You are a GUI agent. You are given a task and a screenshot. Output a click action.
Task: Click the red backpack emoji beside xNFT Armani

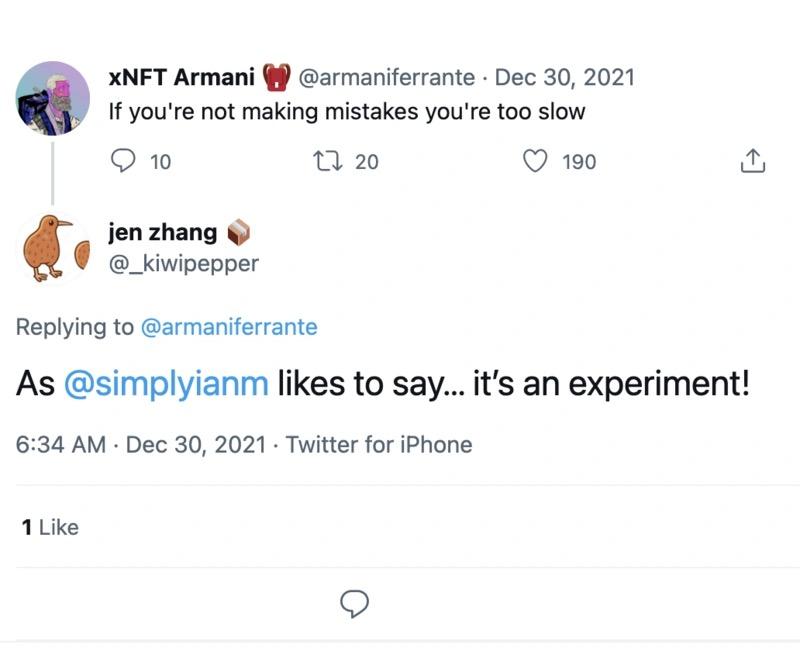pos(275,77)
